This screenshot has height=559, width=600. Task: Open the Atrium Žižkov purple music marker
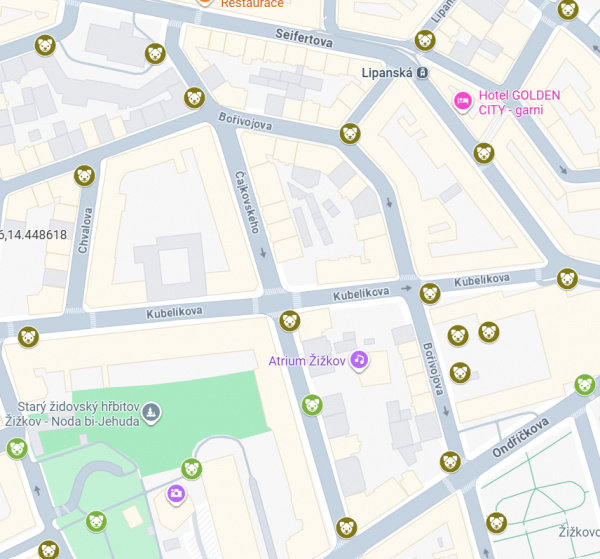[359, 360]
